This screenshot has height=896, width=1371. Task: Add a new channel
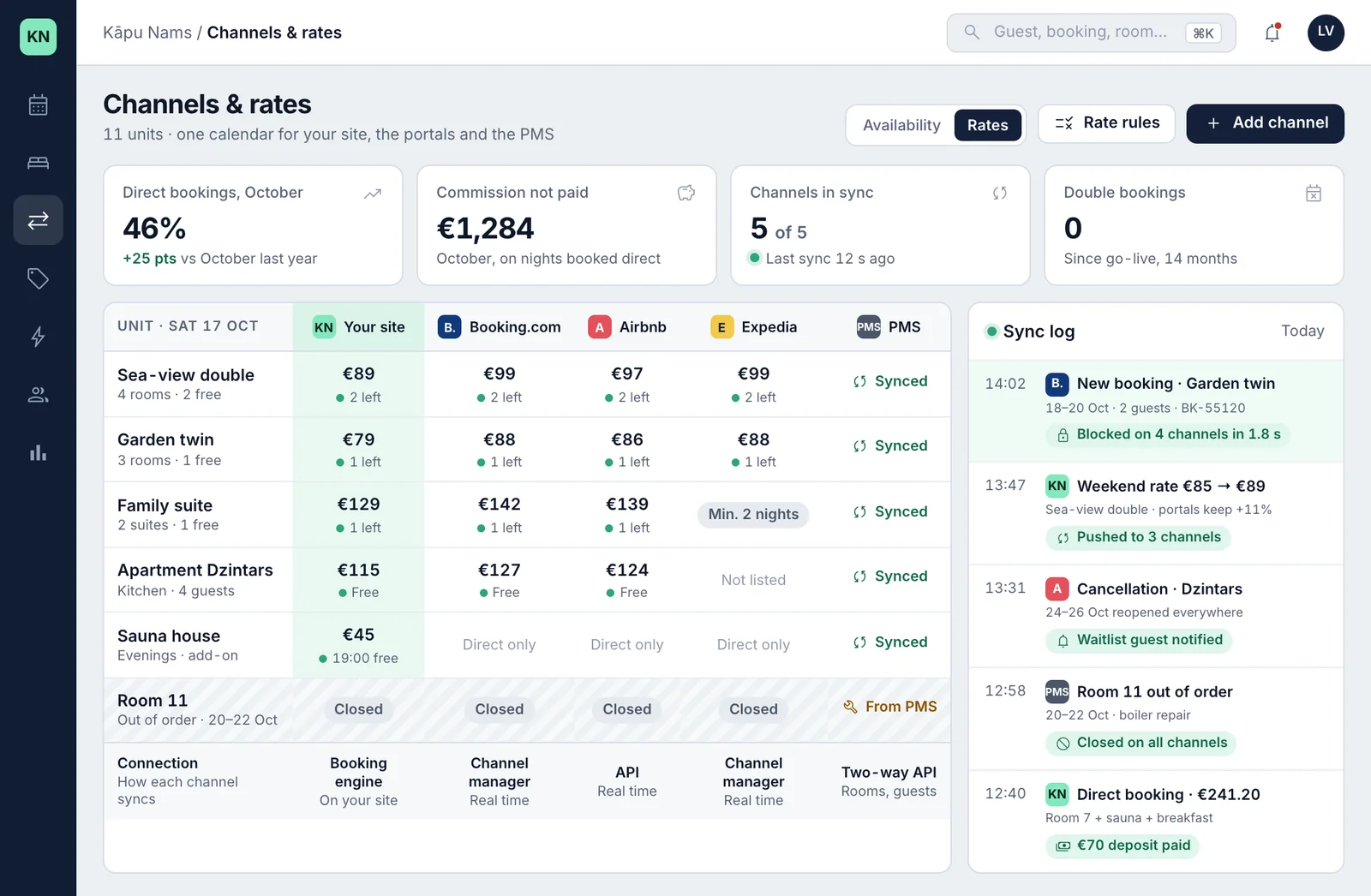[1265, 123]
